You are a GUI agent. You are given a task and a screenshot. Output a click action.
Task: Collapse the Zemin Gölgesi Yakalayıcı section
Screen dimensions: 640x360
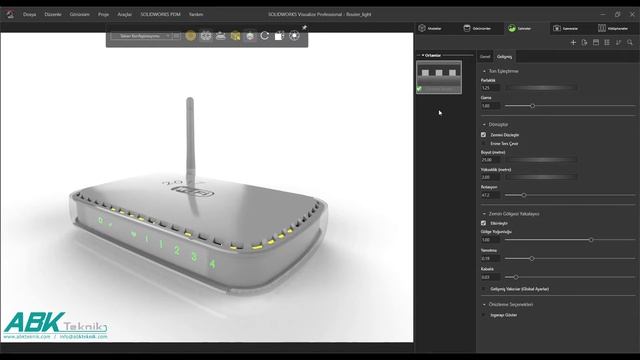(484, 214)
